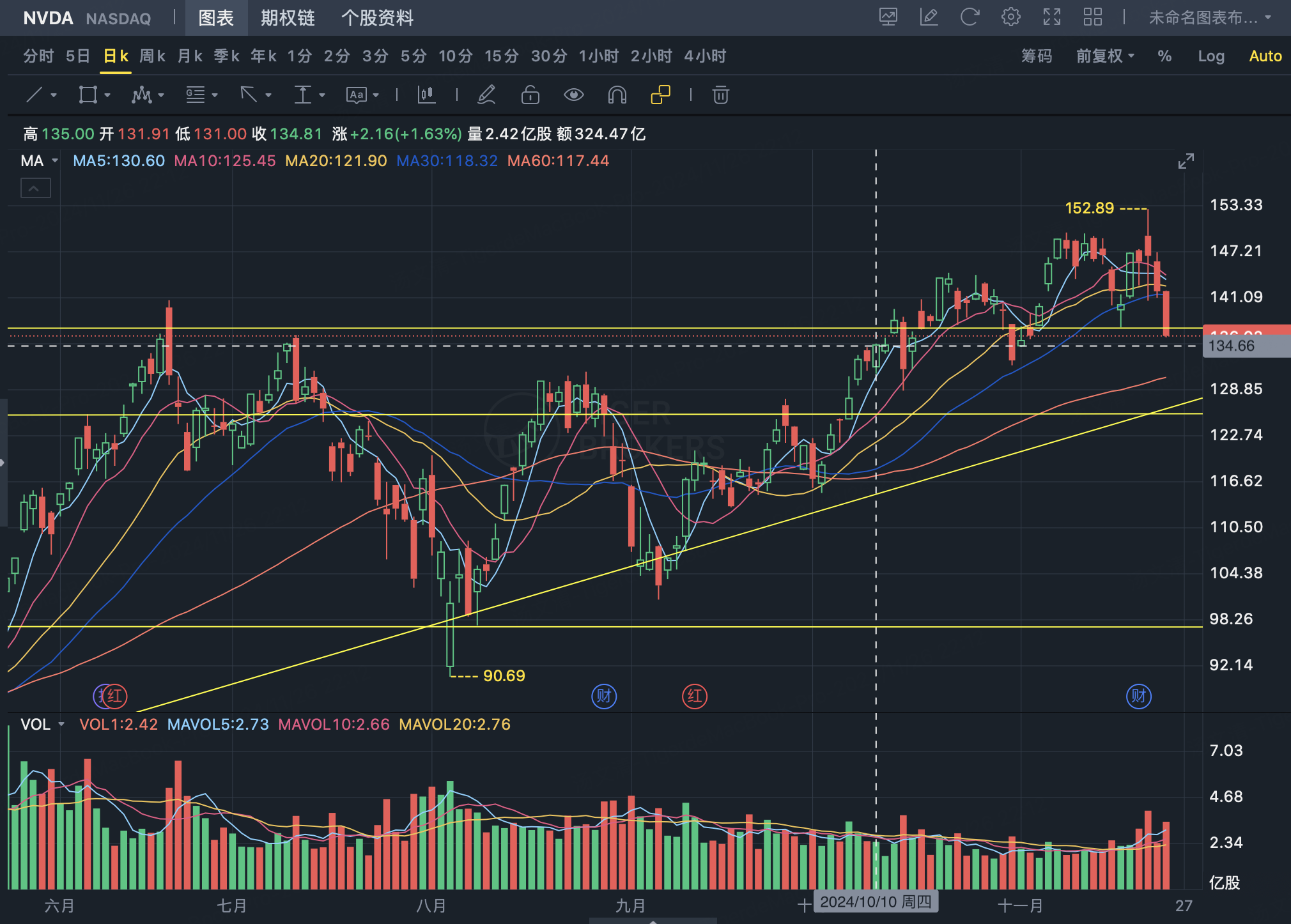Switch to the 期权链 tab
1291x924 pixels.
click(x=288, y=18)
